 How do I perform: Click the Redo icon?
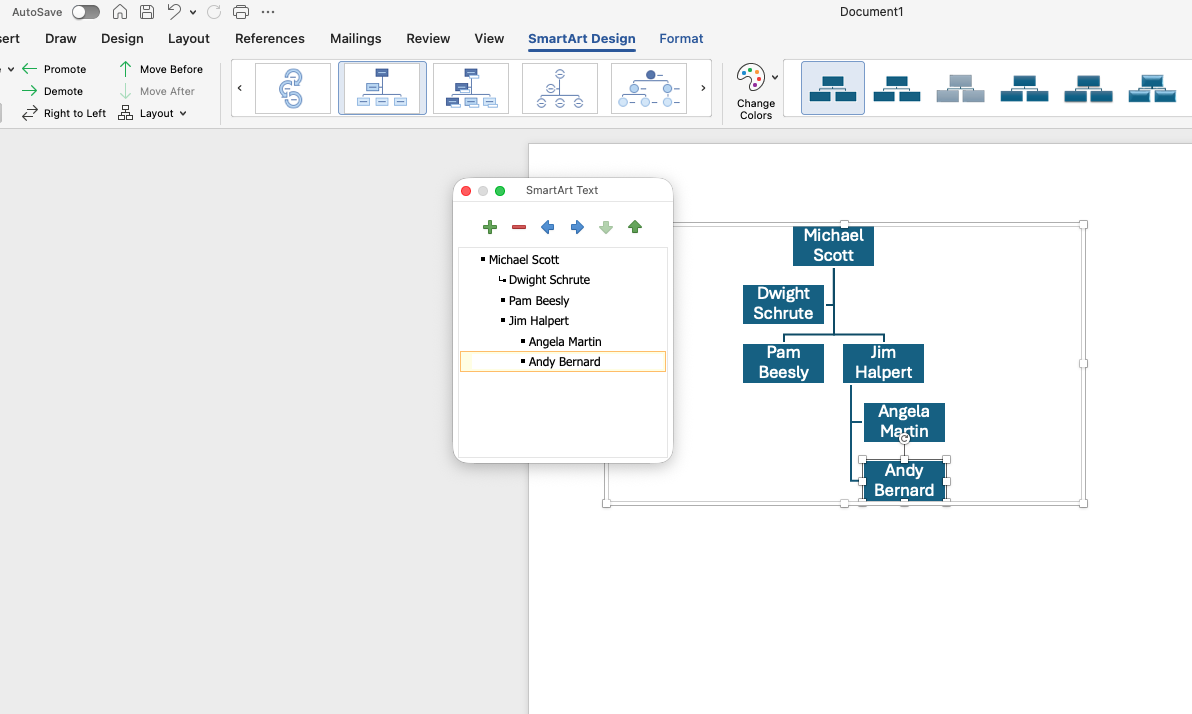[x=214, y=12]
